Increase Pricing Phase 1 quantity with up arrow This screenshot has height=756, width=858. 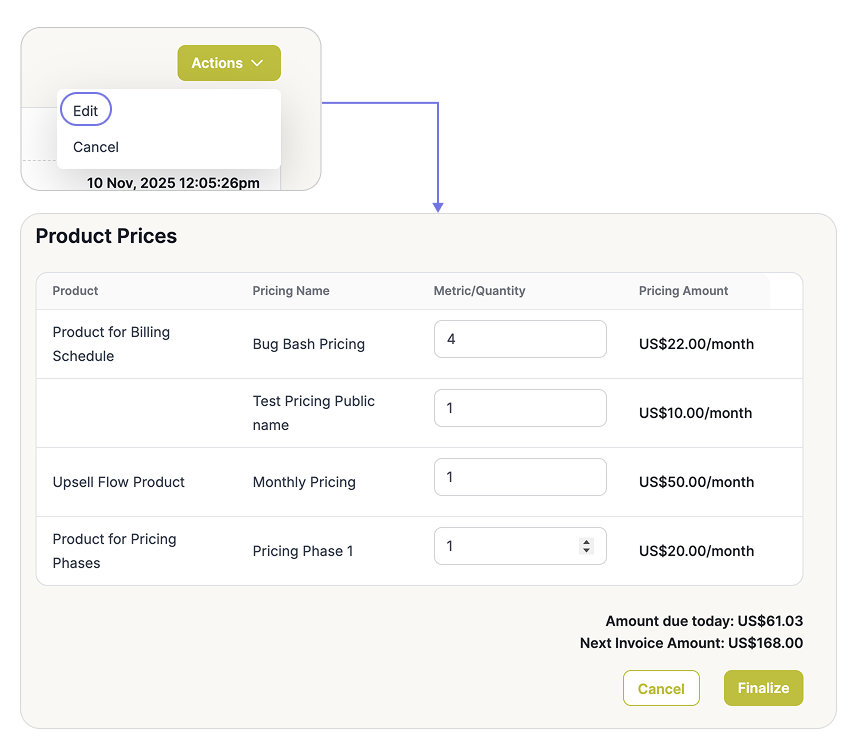[586, 542]
